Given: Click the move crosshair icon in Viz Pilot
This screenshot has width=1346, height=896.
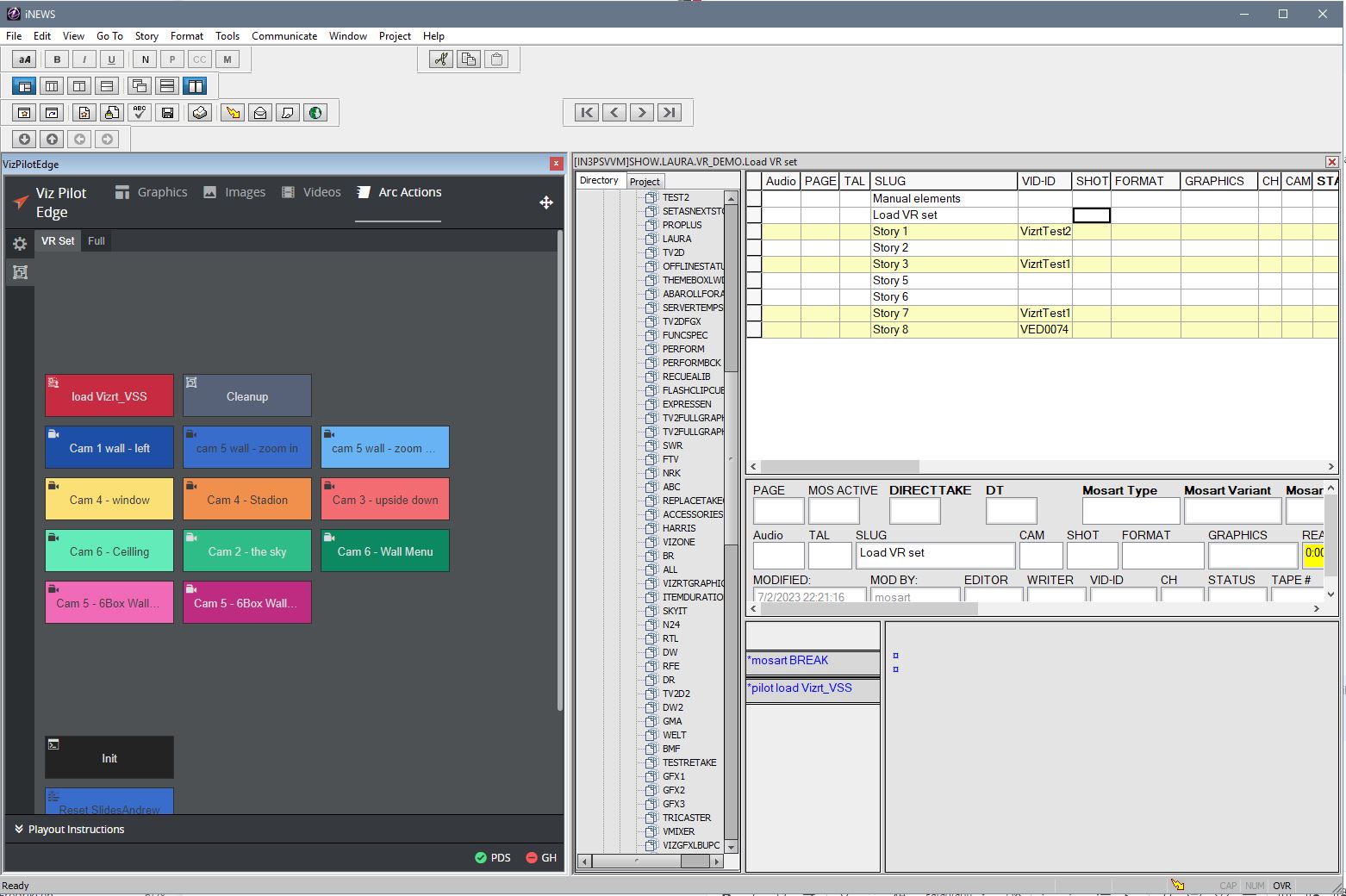Looking at the screenshot, I should tap(546, 202).
